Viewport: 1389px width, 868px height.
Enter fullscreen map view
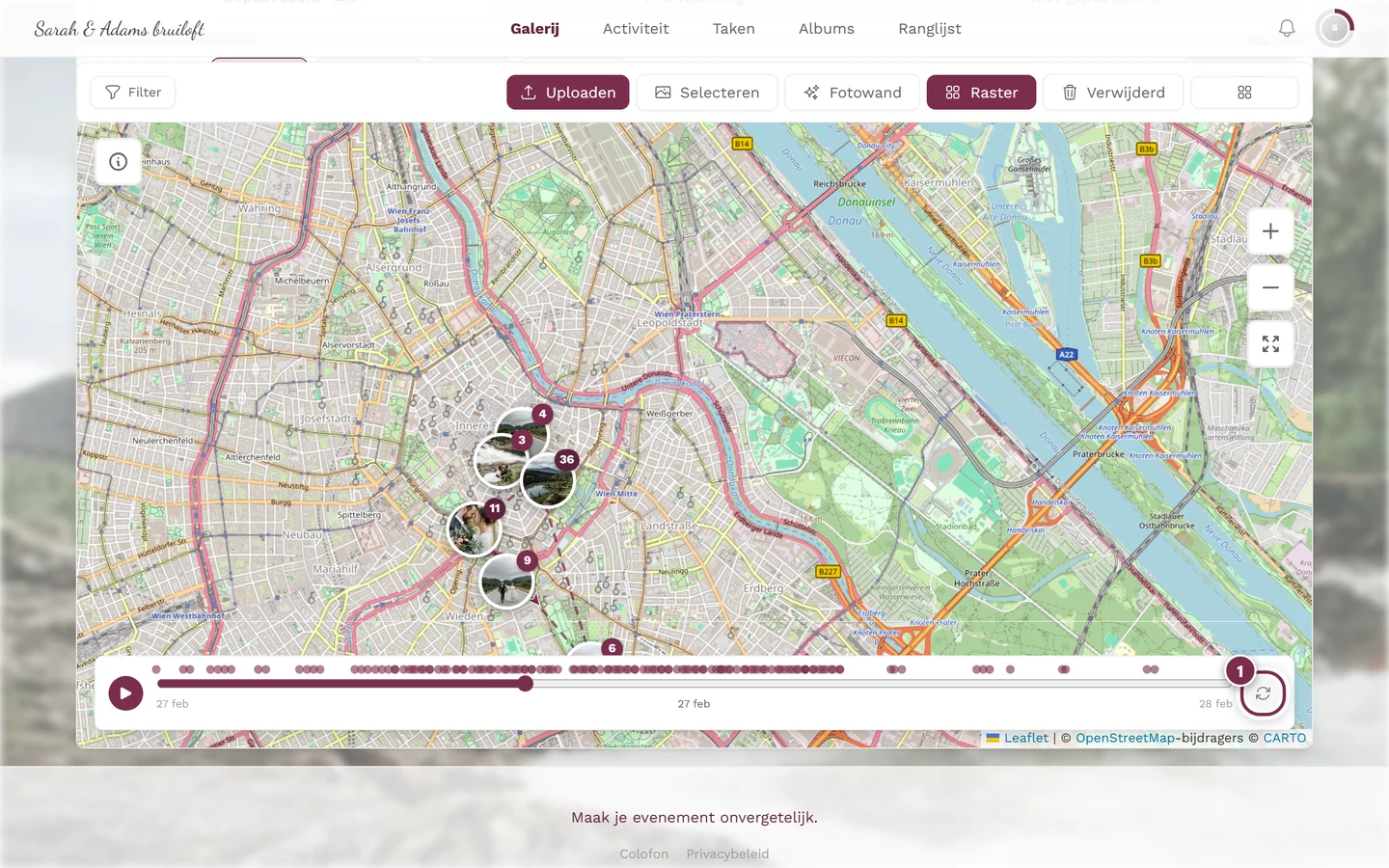click(x=1270, y=344)
